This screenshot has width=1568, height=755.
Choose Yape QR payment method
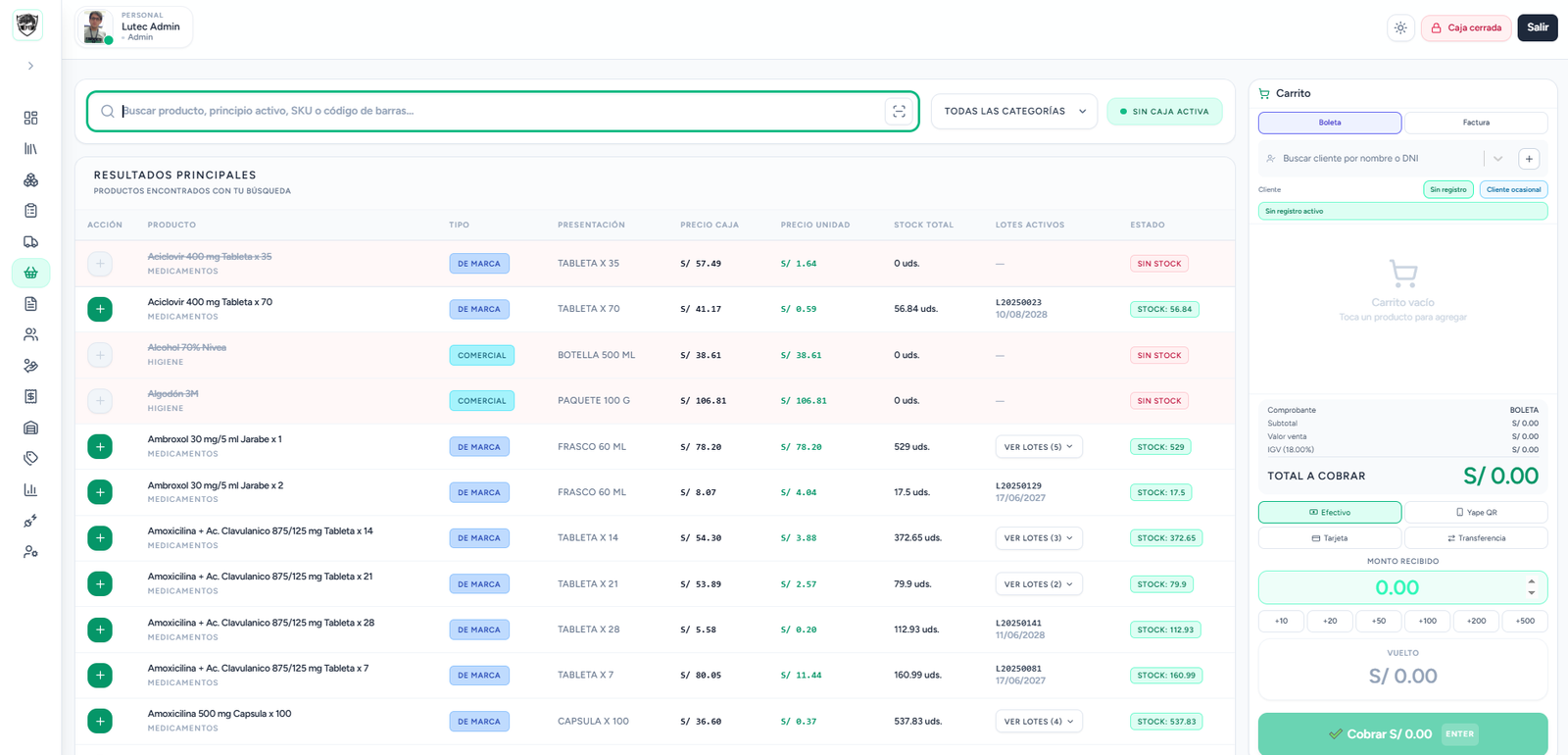(x=1476, y=512)
